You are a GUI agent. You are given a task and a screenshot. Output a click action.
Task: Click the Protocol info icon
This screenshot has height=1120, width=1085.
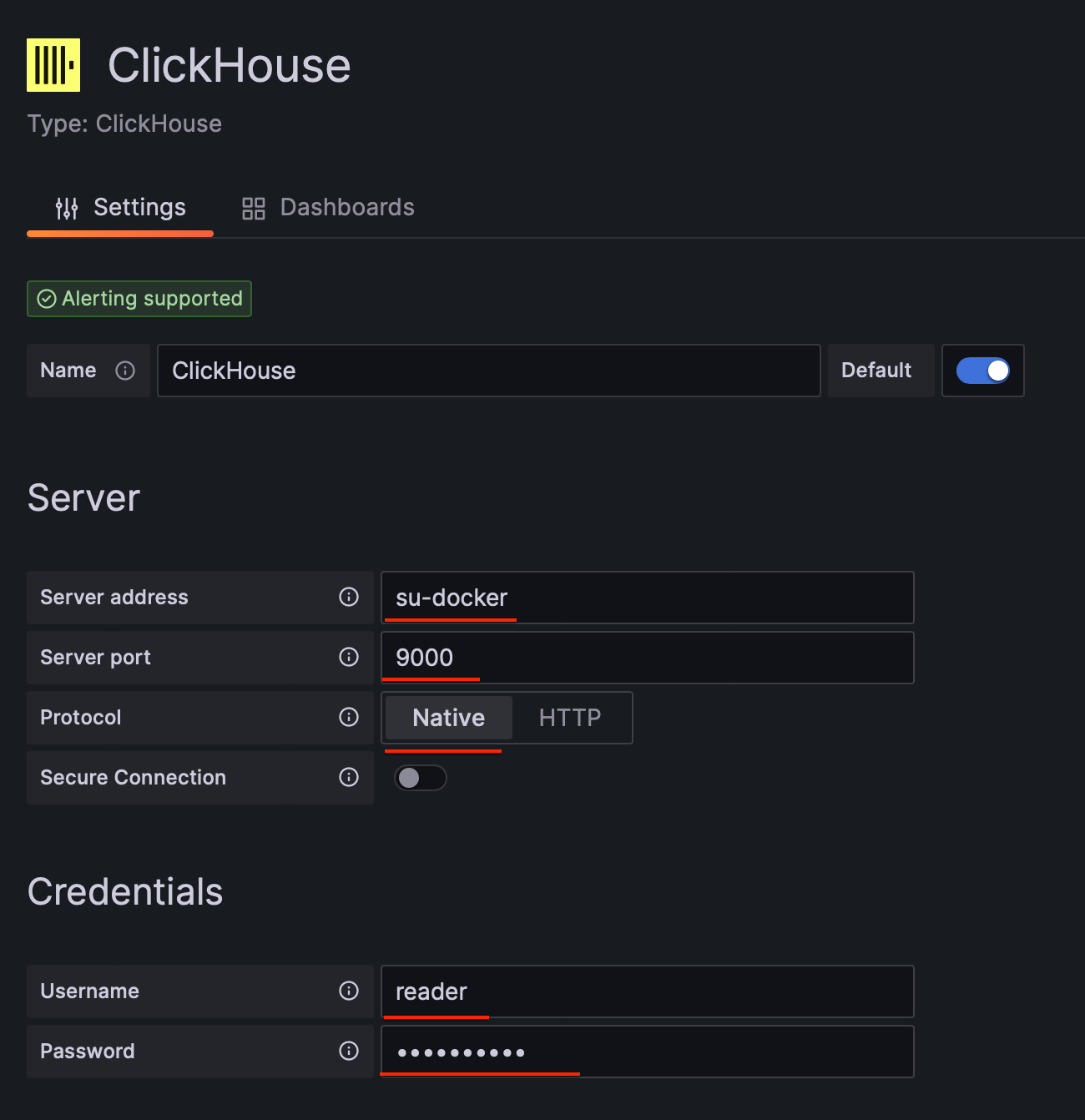(349, 717)
